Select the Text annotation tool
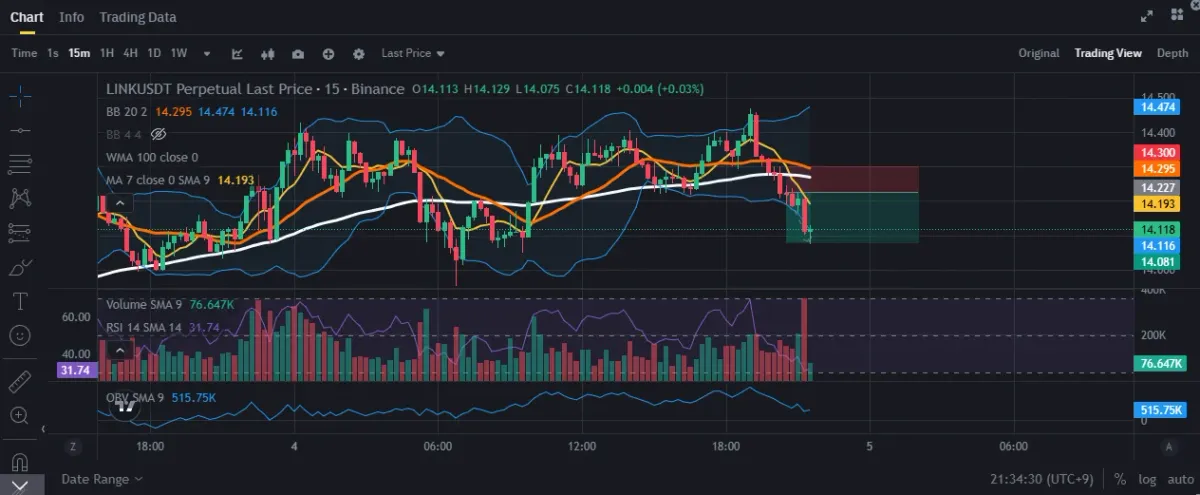1200x495 pixels. (x=20, y=301)
